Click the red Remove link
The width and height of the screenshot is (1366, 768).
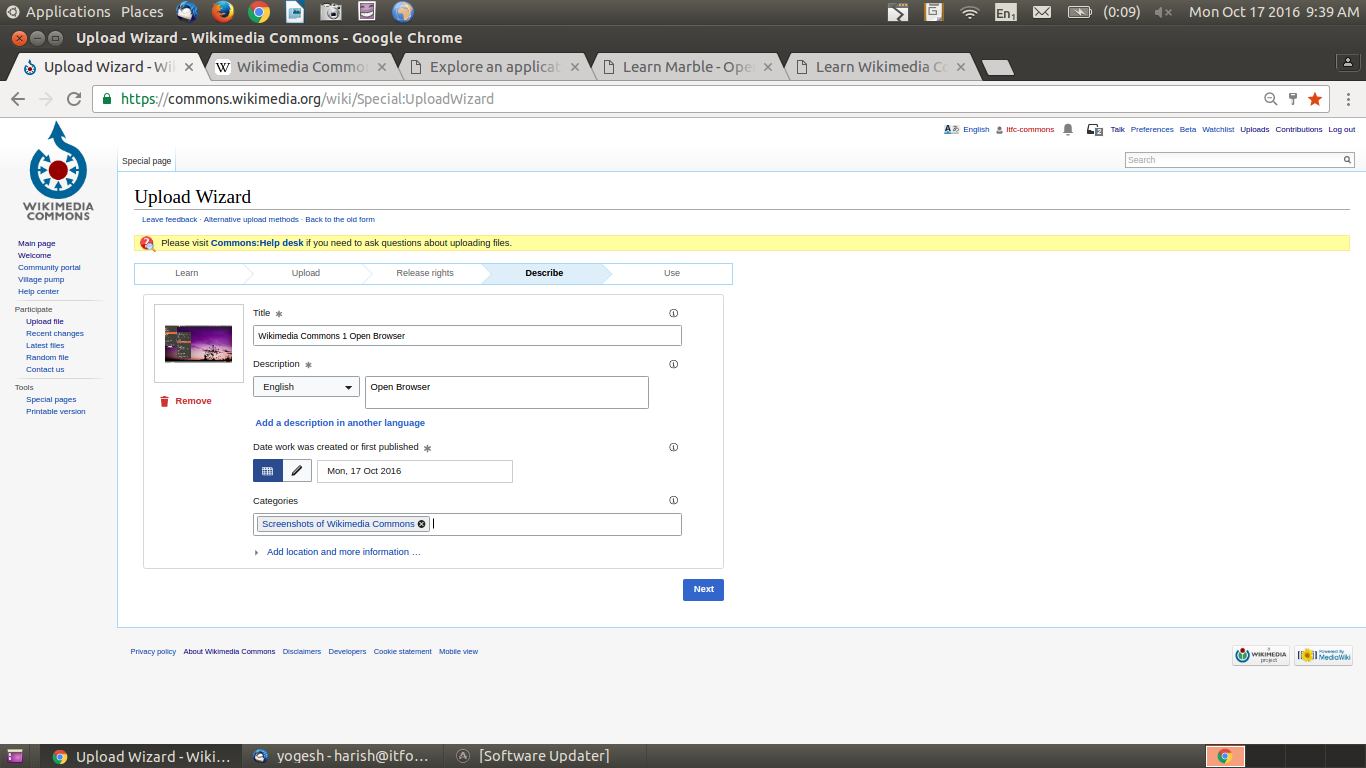(x=186, y=401)
